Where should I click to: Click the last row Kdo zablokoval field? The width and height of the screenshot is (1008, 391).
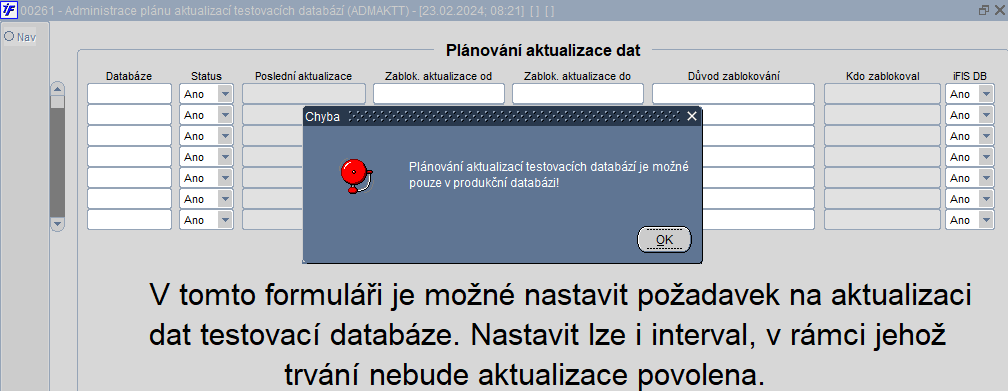(x=882, y=220)
